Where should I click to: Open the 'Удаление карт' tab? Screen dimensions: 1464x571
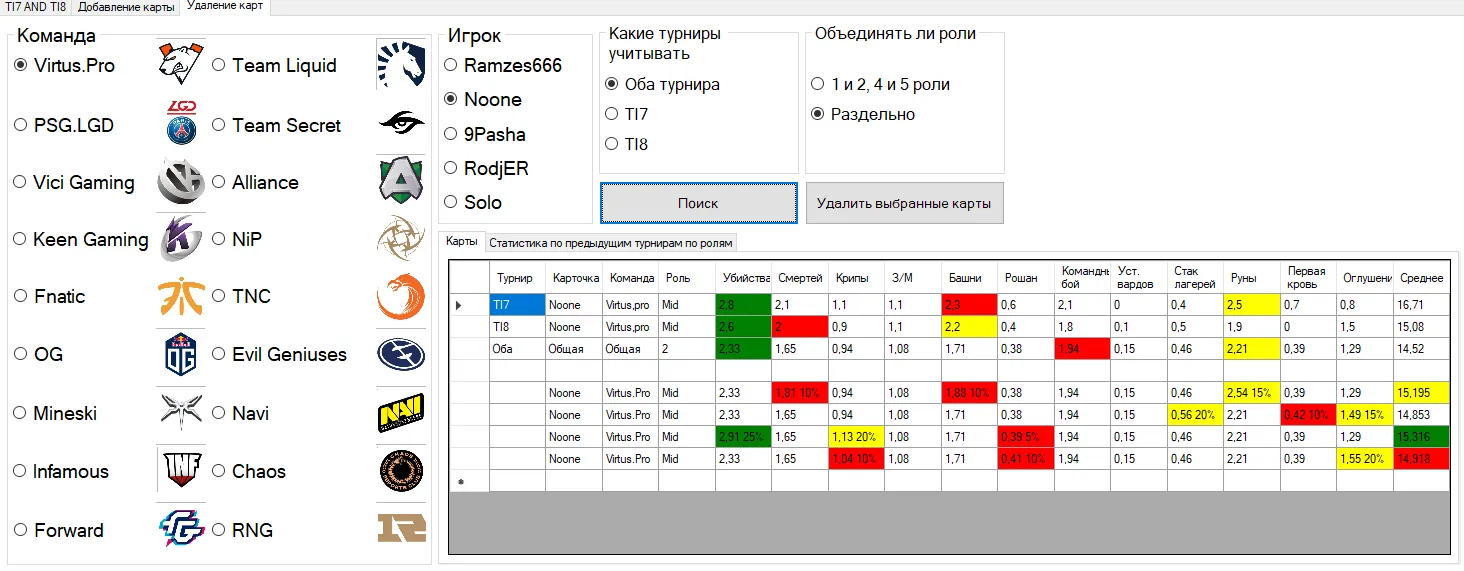point(226,7)
